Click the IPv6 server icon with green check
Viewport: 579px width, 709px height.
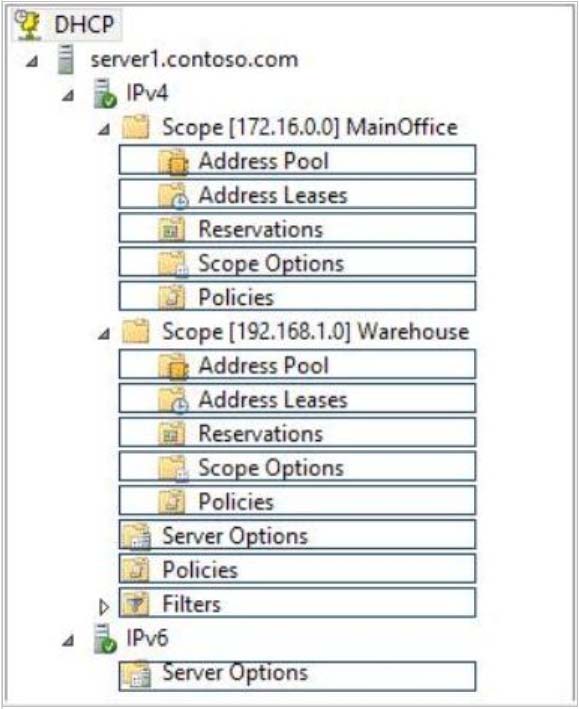coord(105,638)
